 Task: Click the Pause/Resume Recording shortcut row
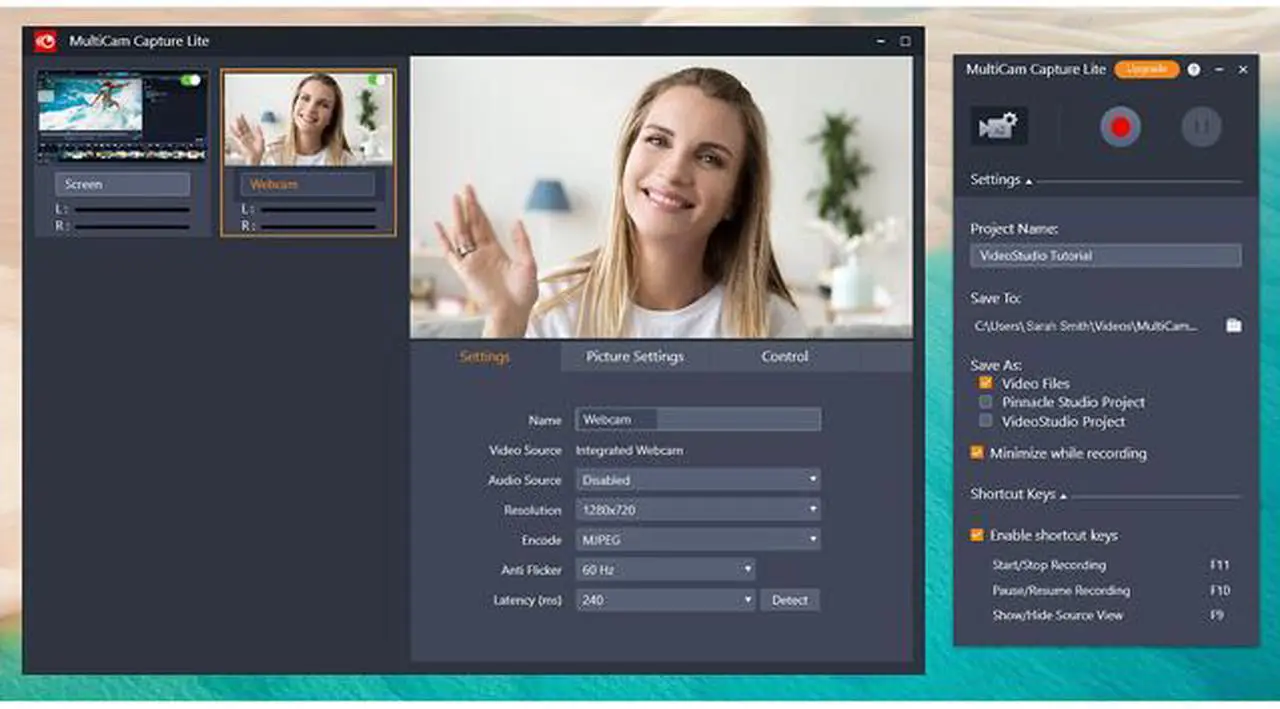point(1111,590)
